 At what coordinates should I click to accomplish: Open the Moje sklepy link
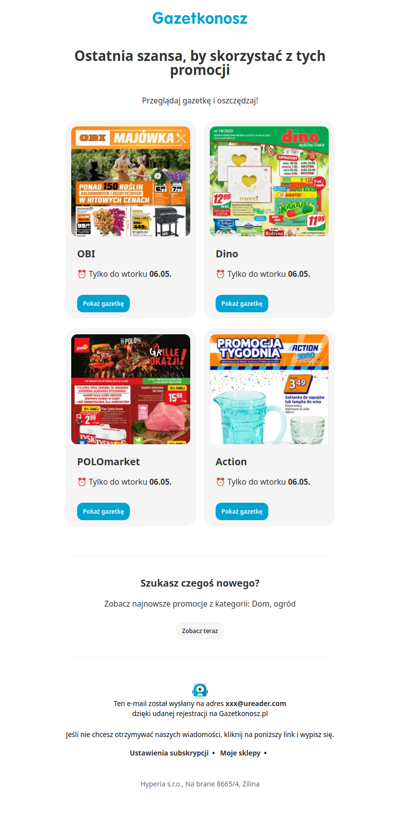click(240, 753)
